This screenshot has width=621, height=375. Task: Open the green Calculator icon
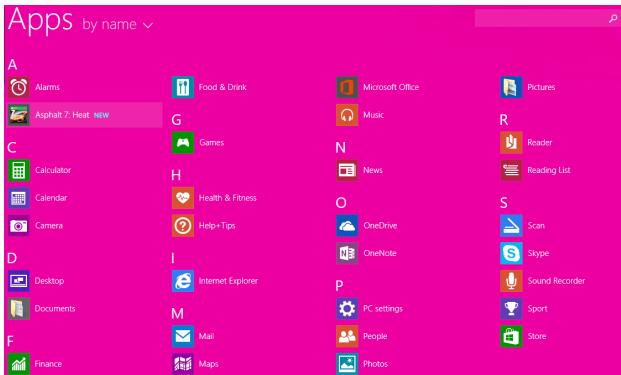coord(19,170)
